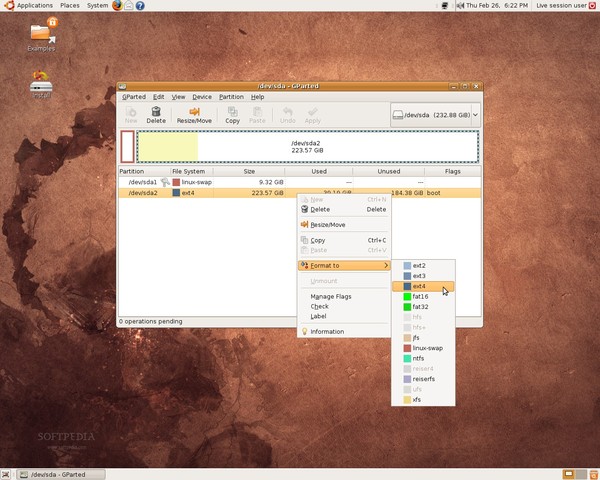Open the Edit menu
This screenshot has height=480, width=600.
[x=158, y=97]
